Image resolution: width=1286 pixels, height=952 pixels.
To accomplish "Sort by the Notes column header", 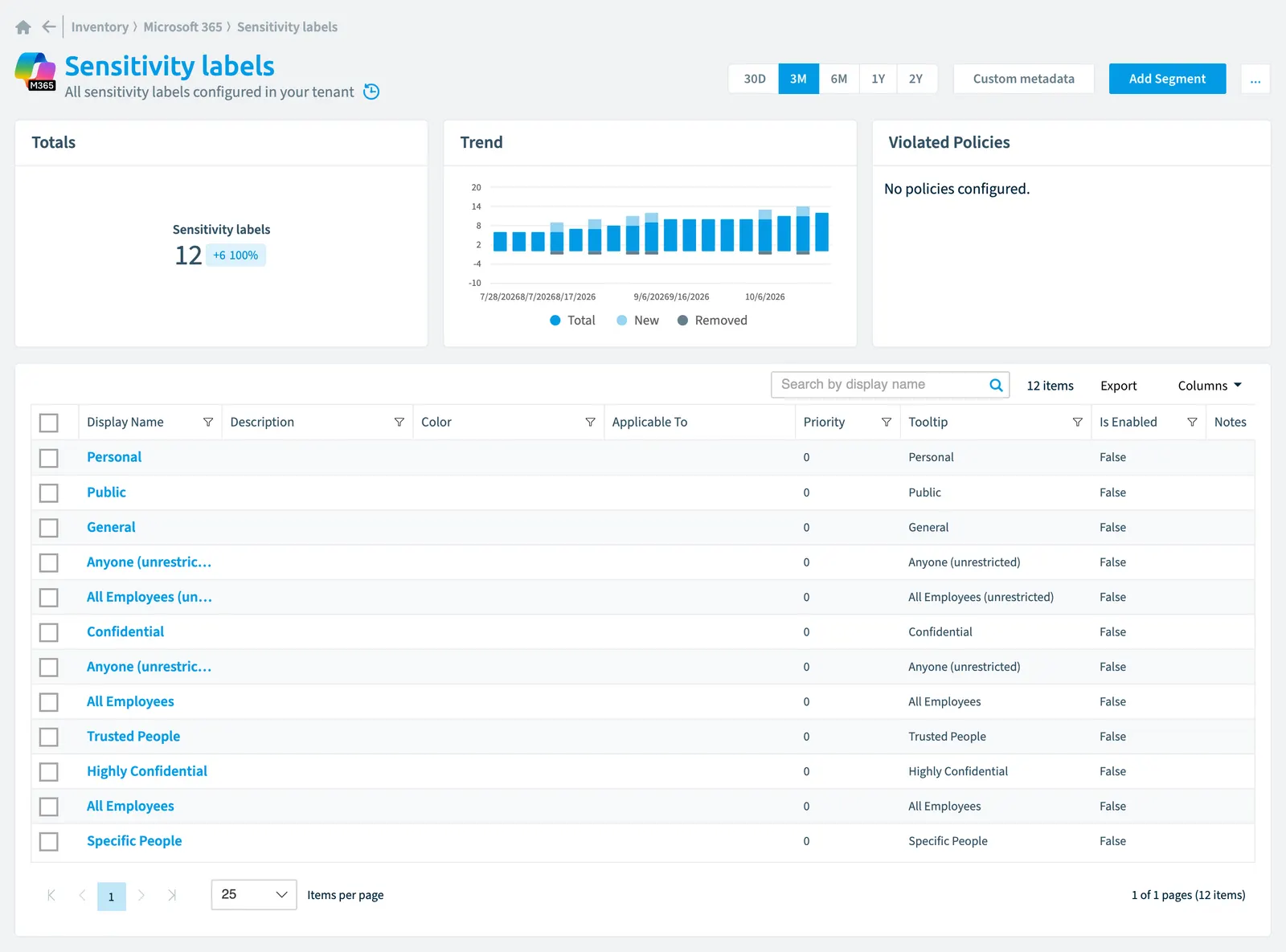I will coord(1230,422).
